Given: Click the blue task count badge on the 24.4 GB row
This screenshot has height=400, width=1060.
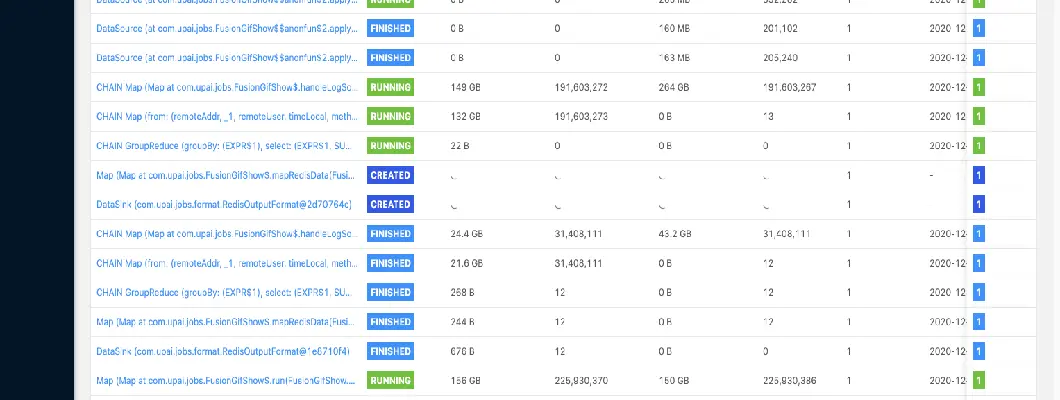Looking at the screenshot, I should click(x=979, y=234).
